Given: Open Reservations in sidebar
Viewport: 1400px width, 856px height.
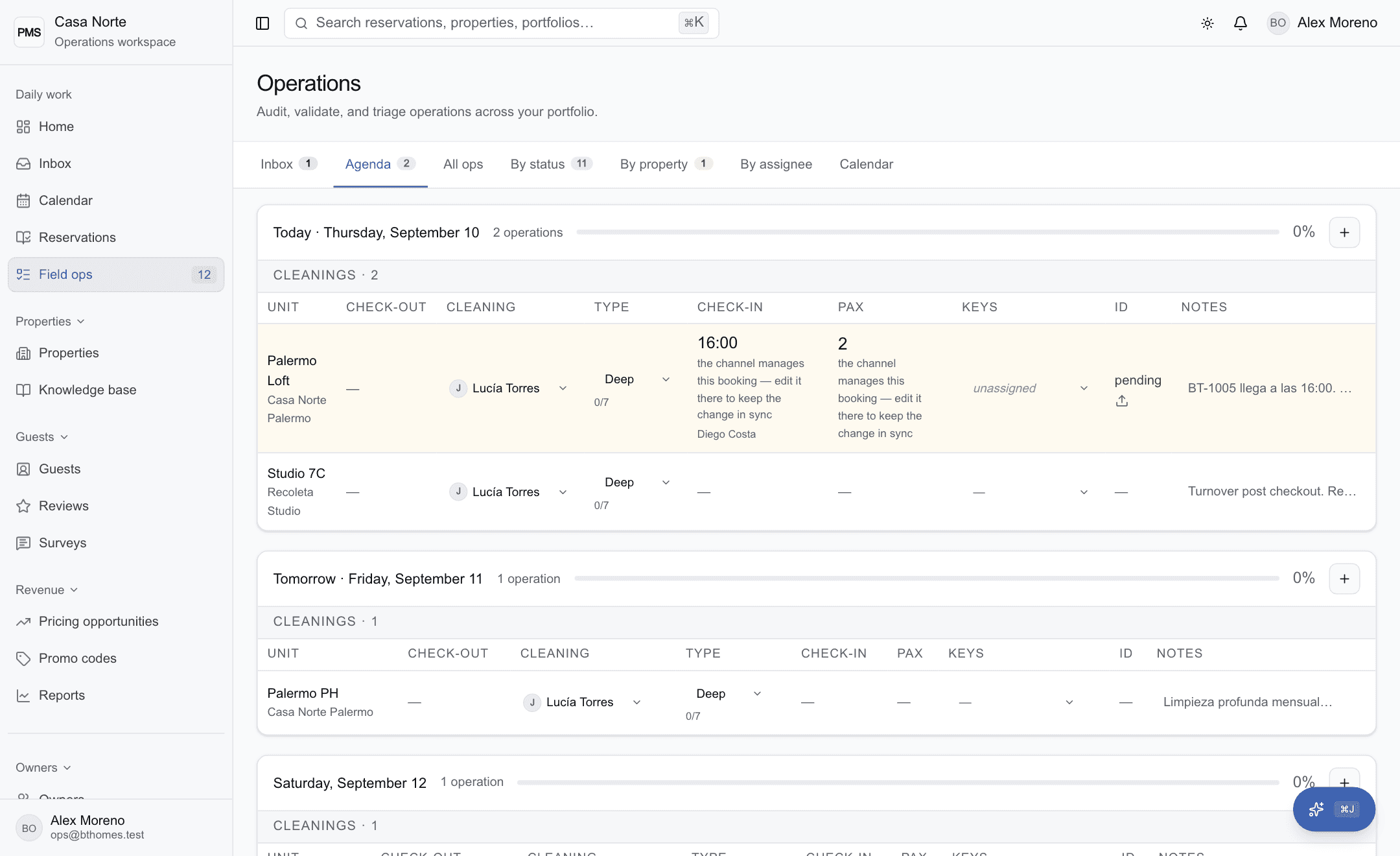Looking at the screenshot, I should coord(116,237).
